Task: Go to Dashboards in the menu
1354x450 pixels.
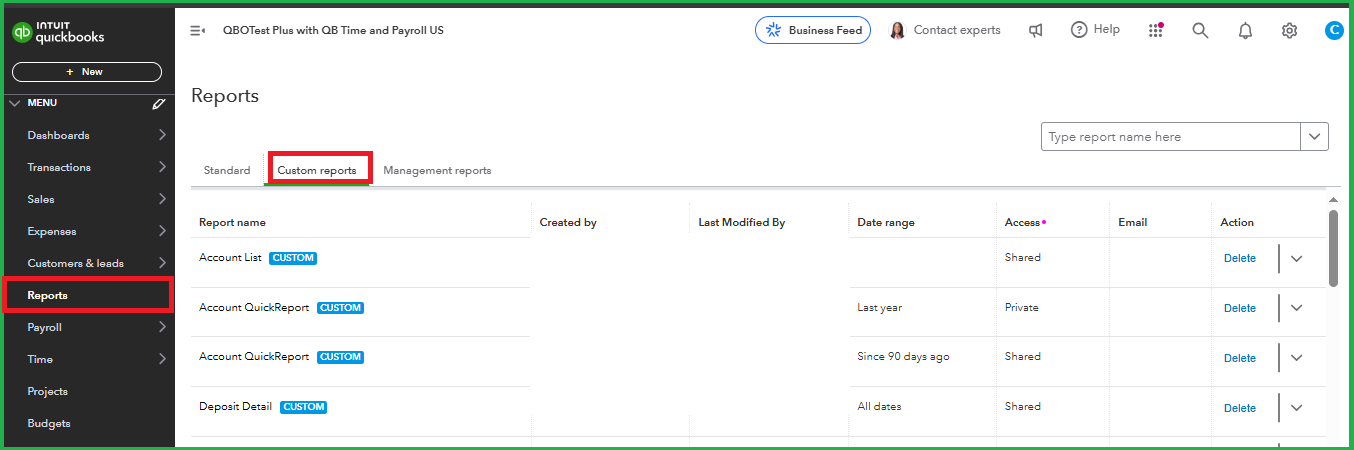Action: pos(58,135)
